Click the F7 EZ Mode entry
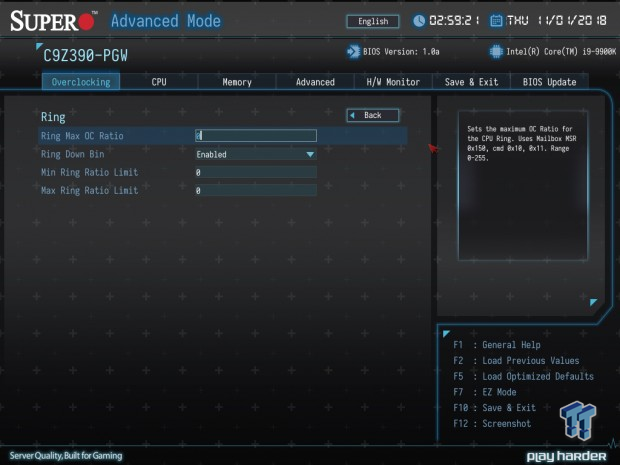This screenshot has width=620, height=465. click(x=485, y=392)
